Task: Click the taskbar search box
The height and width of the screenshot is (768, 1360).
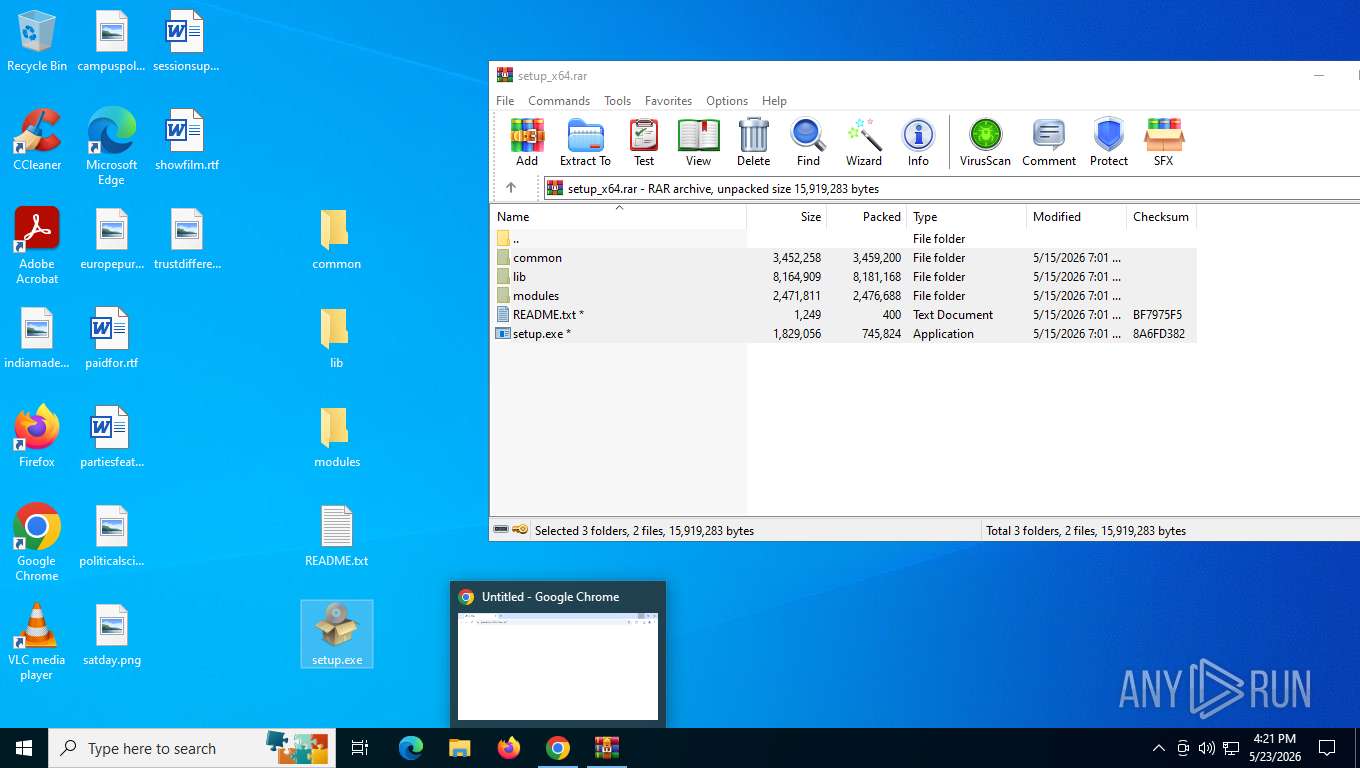Action: (x=190, y=748)
